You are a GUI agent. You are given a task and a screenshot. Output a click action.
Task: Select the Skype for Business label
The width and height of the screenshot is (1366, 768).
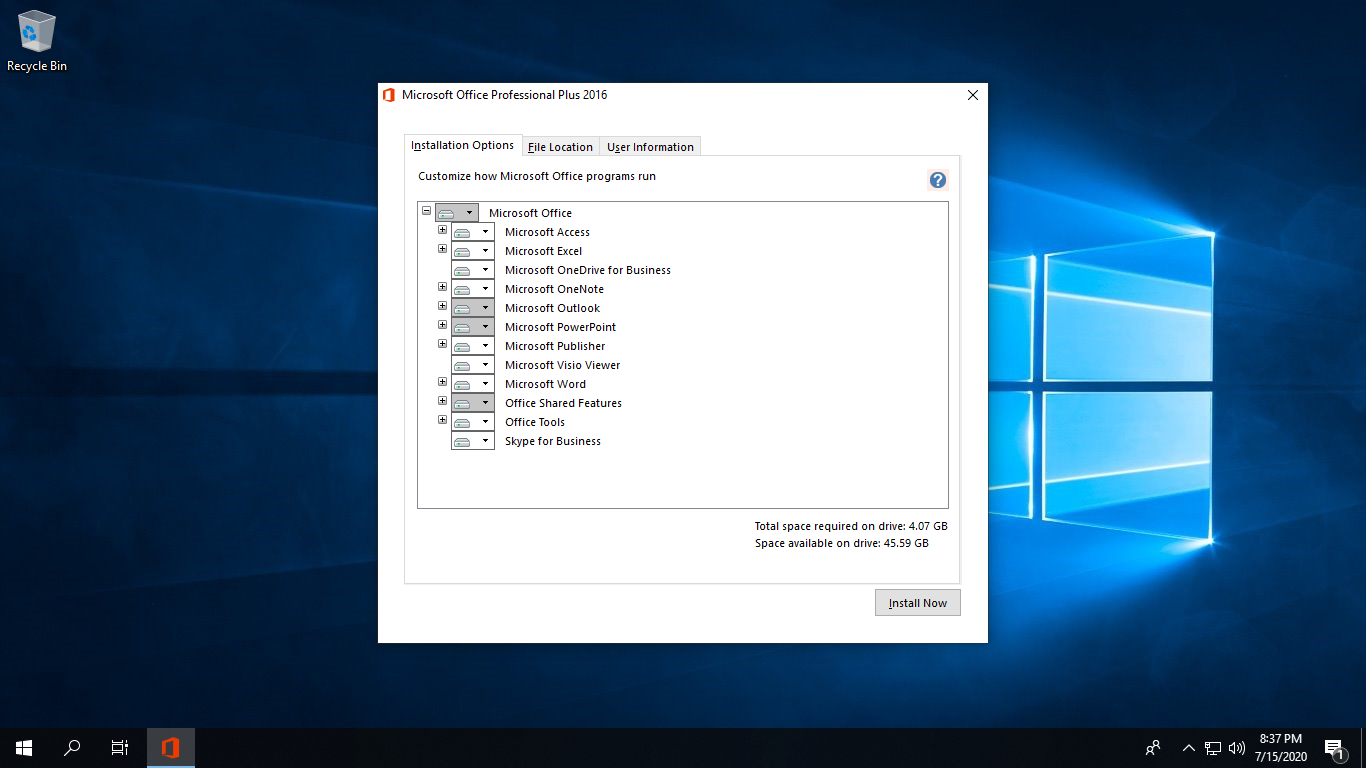pyautogui.click(x=553, y=441)
